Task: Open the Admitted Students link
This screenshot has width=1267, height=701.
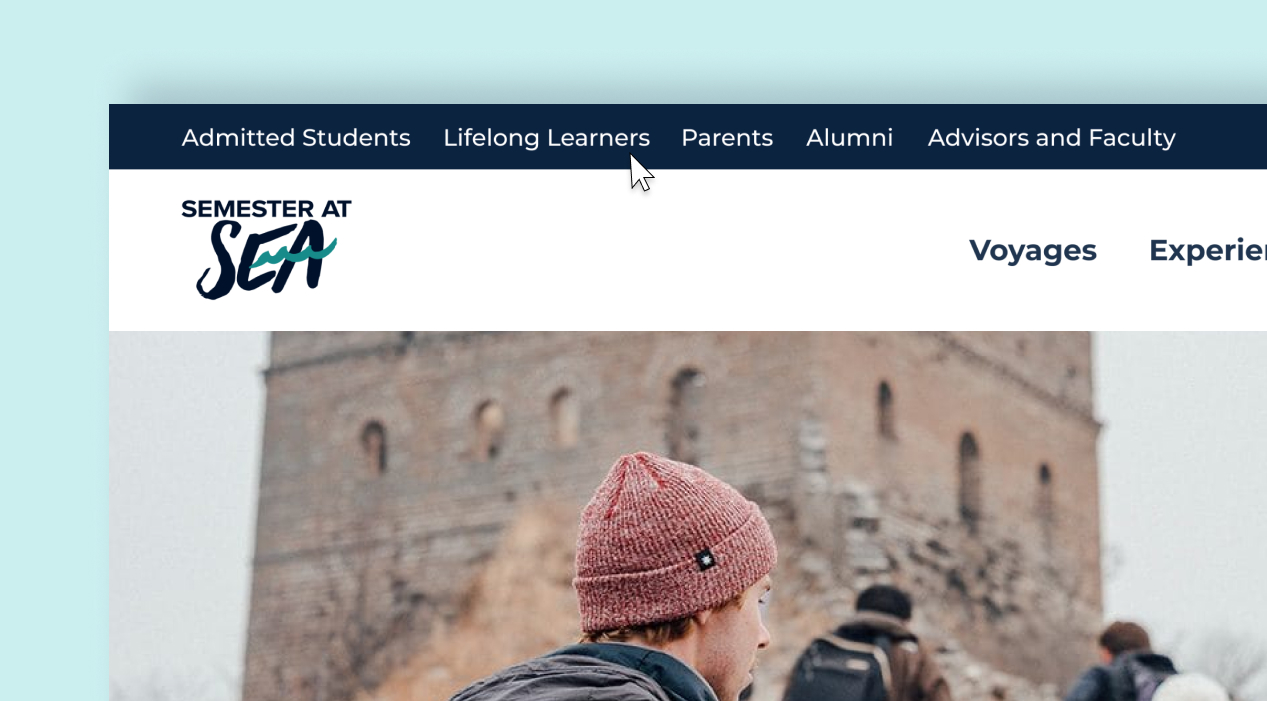Action: coord(296,137)
